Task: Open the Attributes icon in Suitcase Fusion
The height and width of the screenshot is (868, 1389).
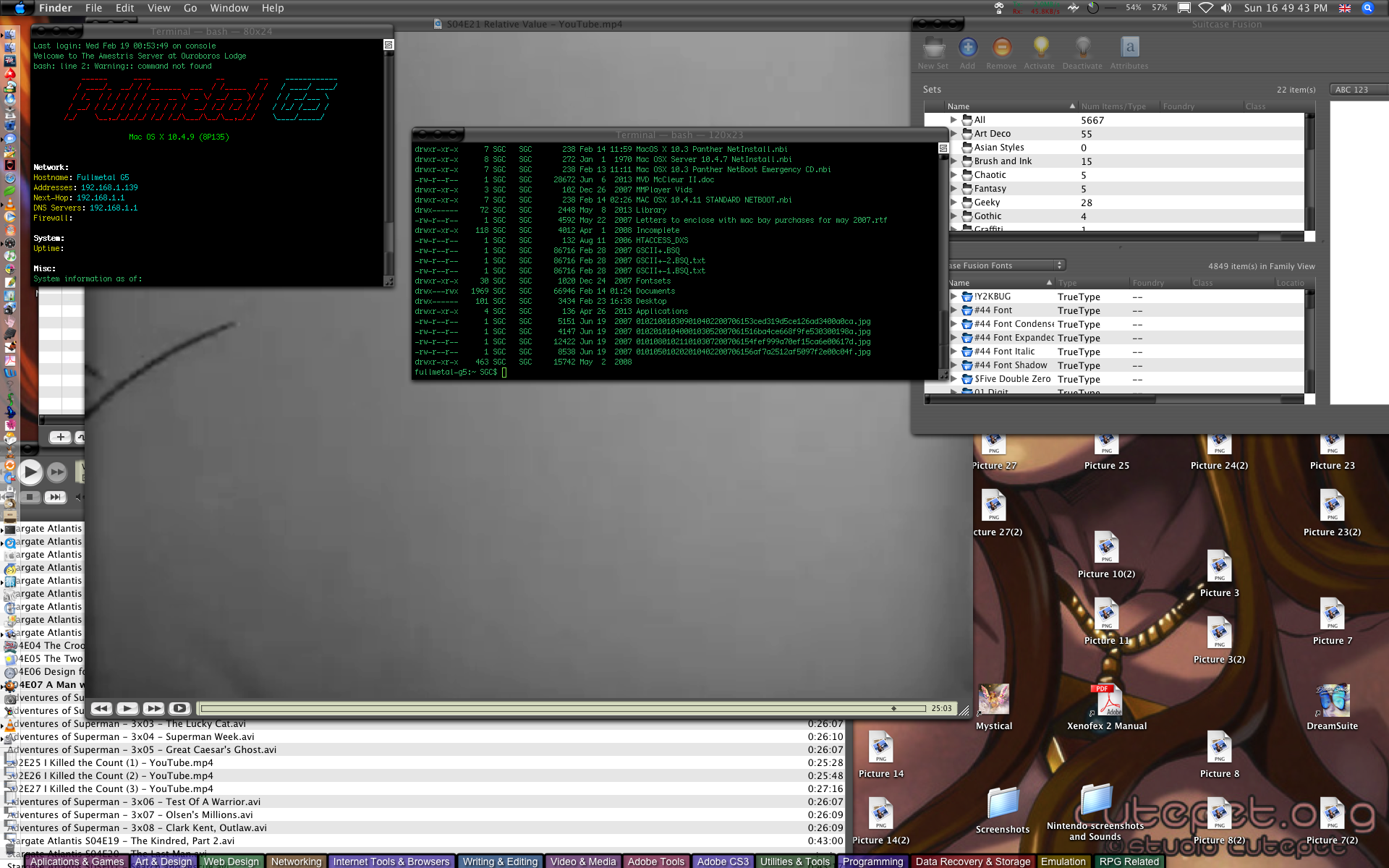Action: coord(1129,48)
